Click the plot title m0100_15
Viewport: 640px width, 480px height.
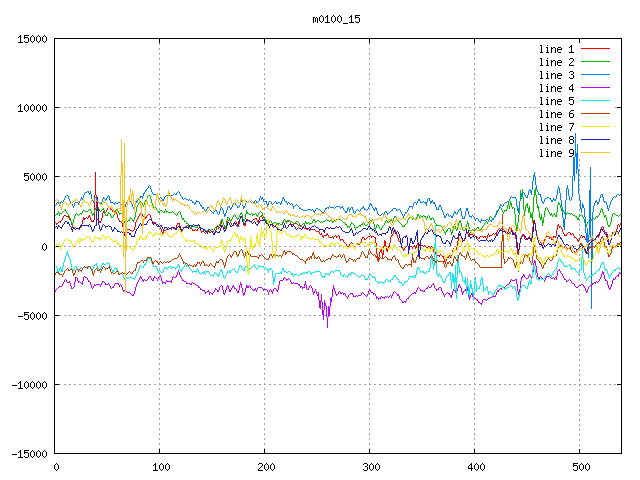tap(336, 19)
